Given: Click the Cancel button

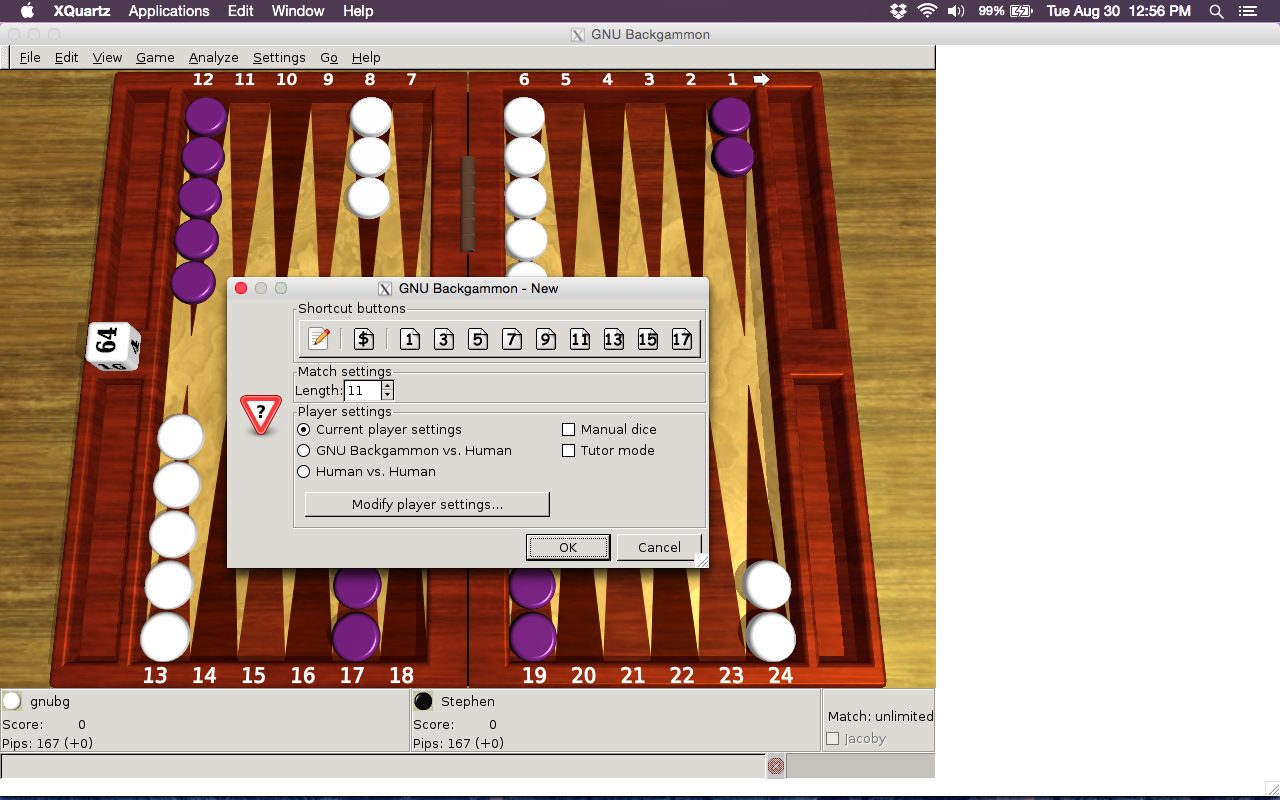Looking at the screenshot, I should pos(659,547).
